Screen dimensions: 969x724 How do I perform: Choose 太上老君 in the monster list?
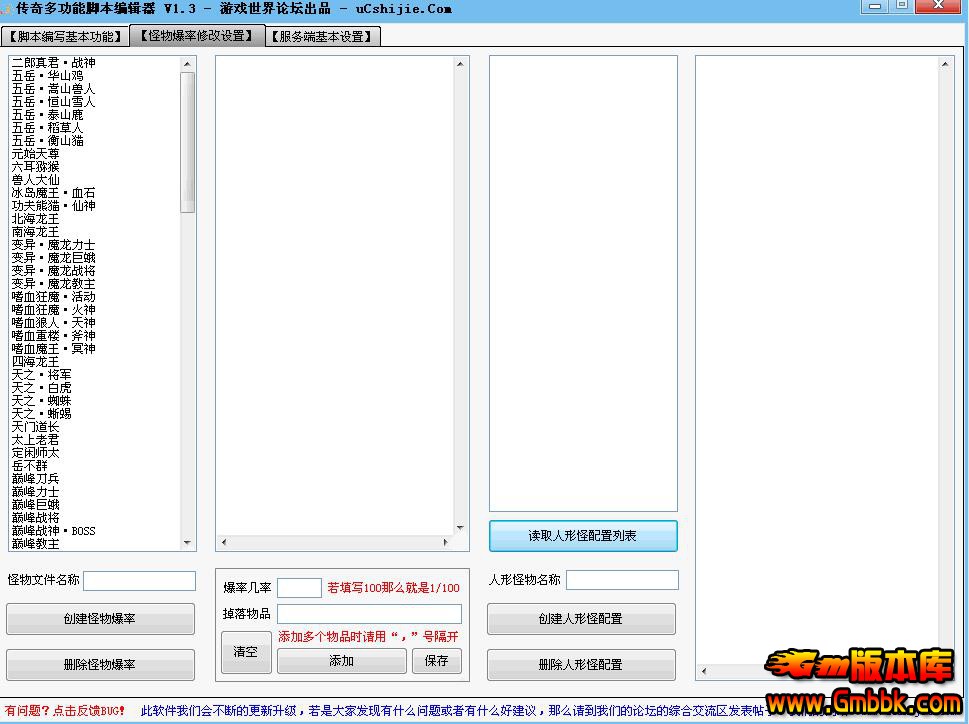[x=36, y=440]
